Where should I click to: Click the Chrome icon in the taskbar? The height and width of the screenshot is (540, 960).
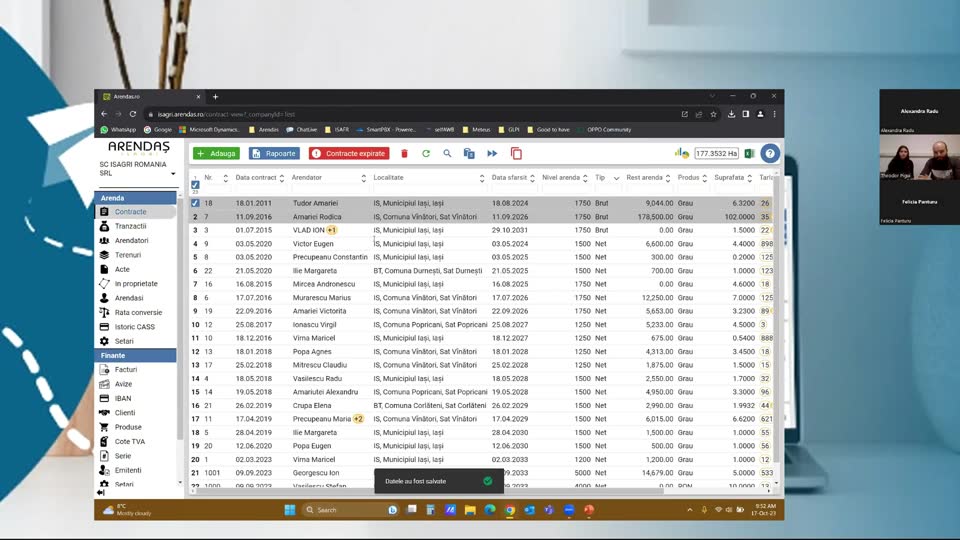coord(509,509)
